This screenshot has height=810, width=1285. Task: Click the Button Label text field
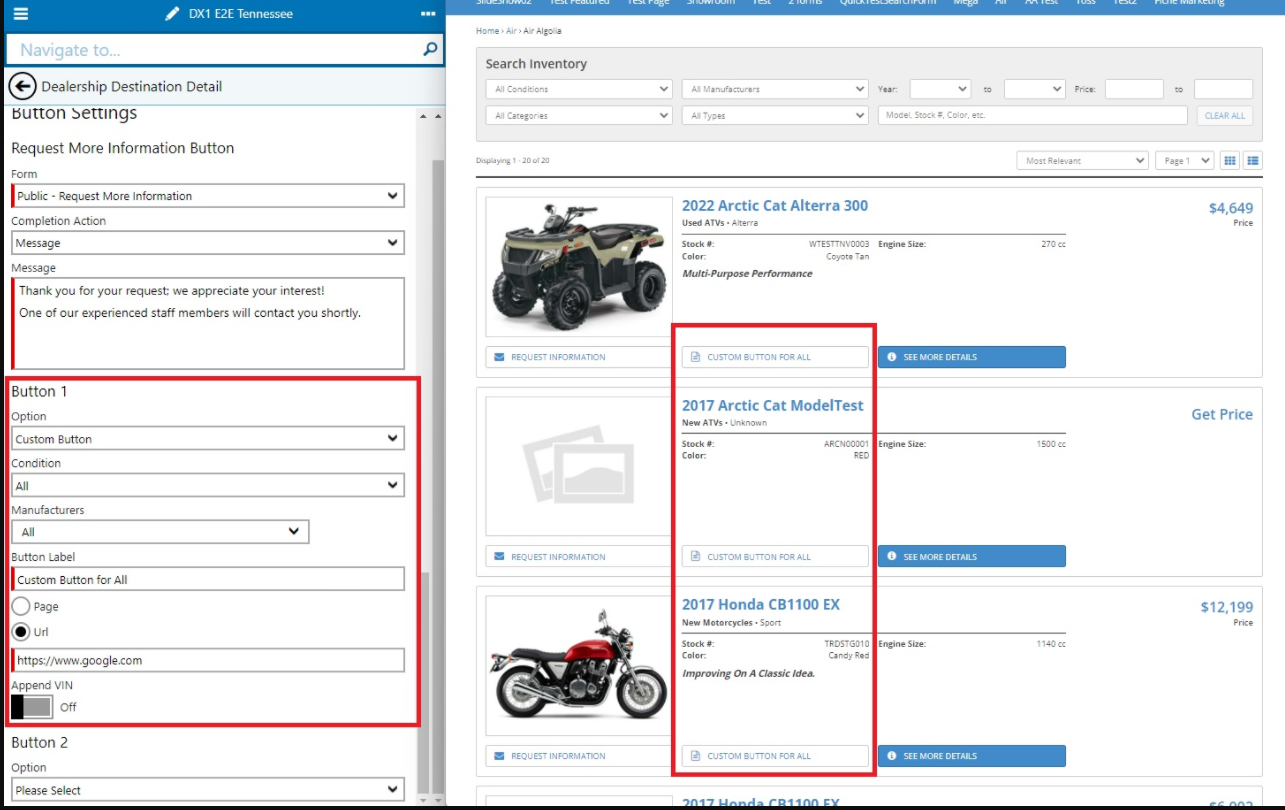(x=208, y=579)
